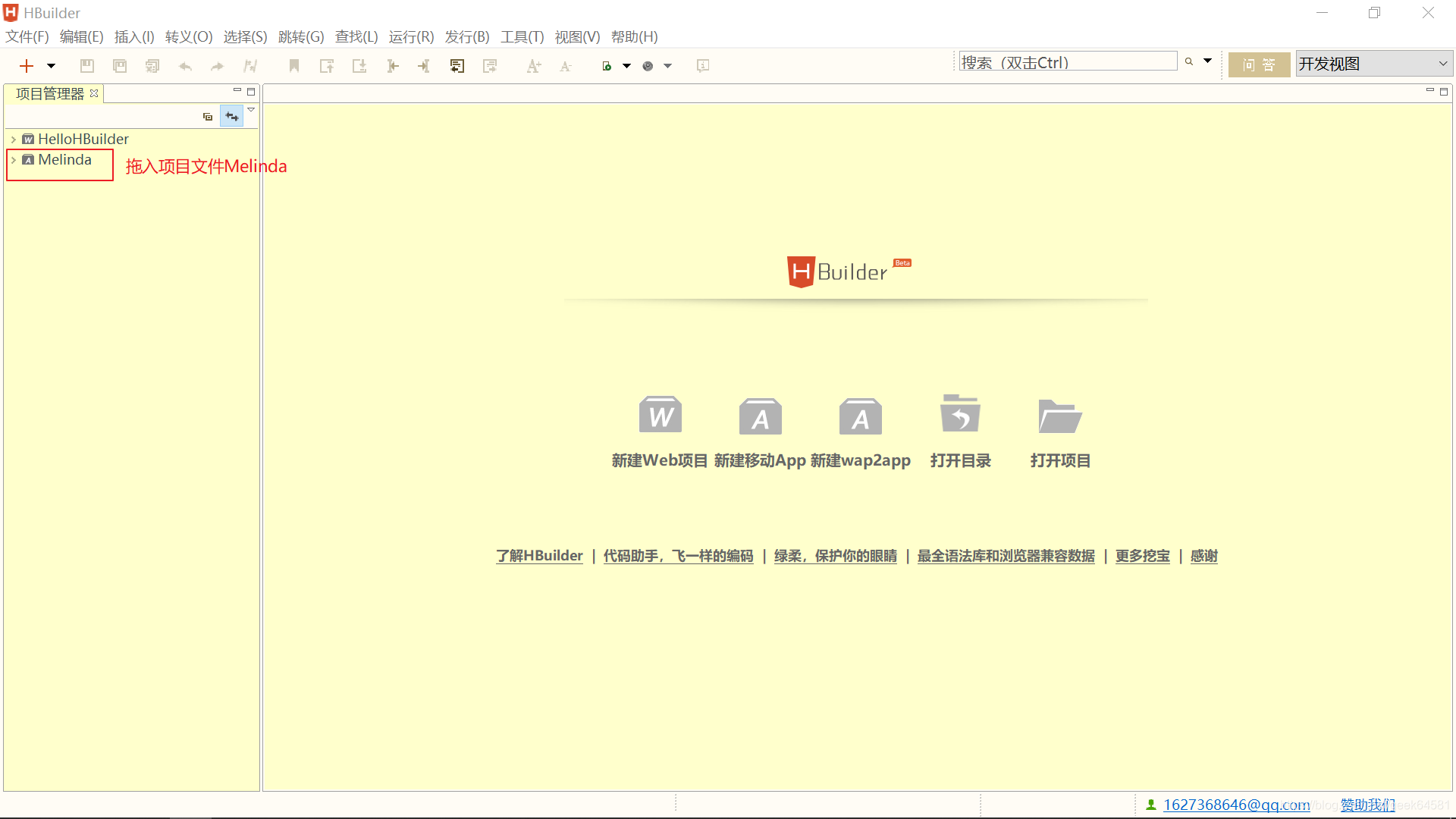Open the 视图(V) menu
The height and width of the screenshot is (819, 1456).
[577, 36]
